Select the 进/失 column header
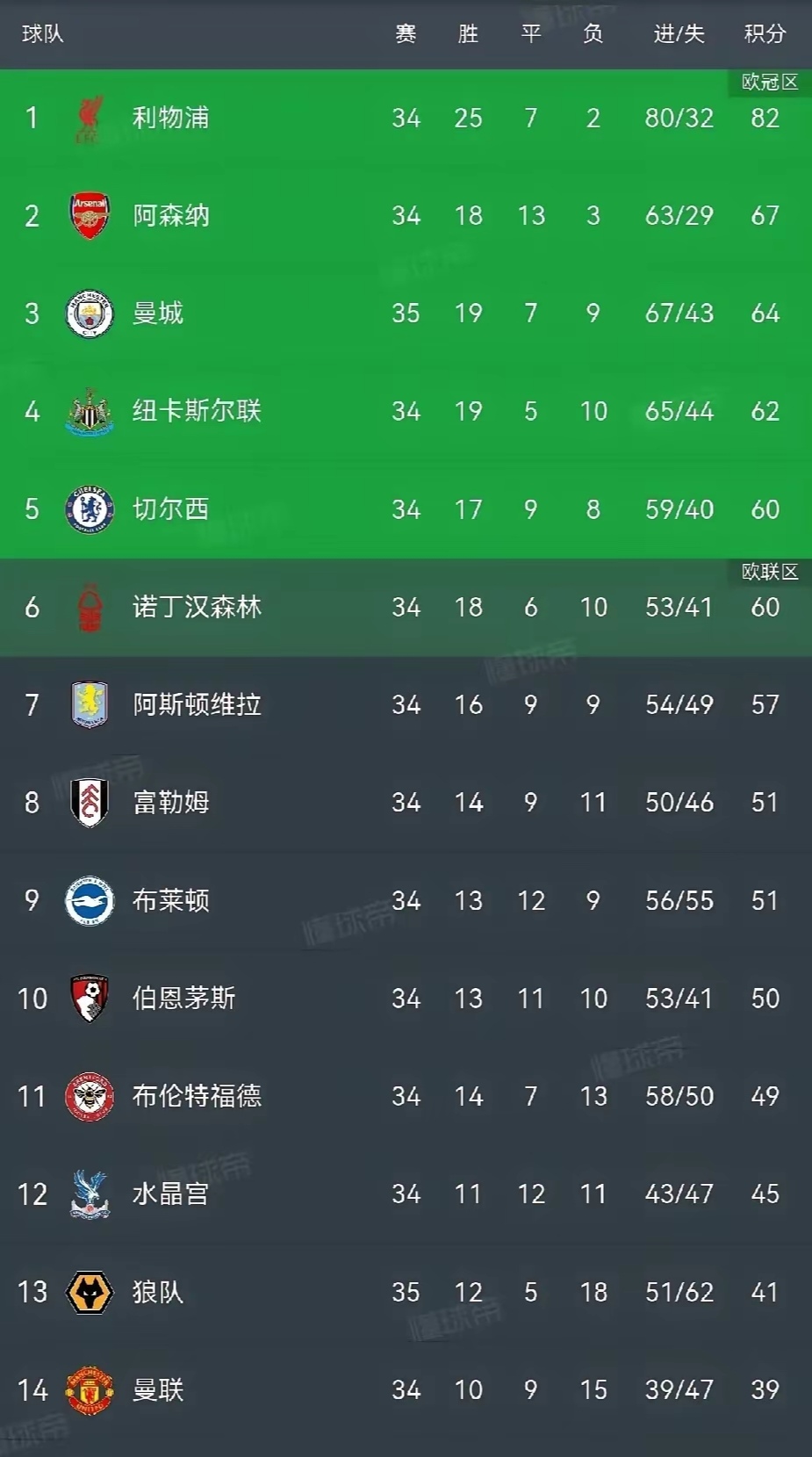Image resolution: width=812 pixels, height=1457 pixels. [x=679, y=34]
